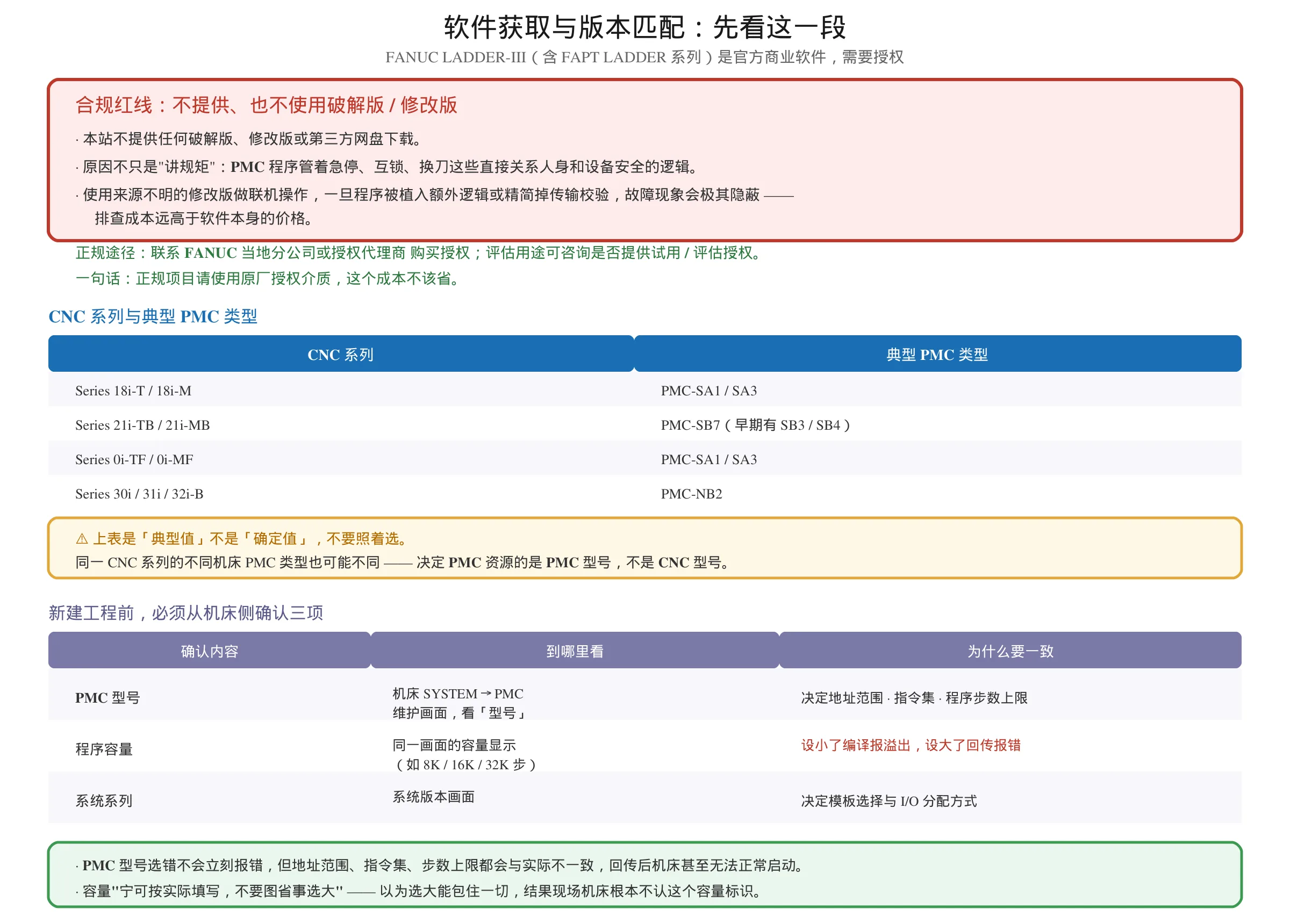Click the line 使用来源不明的修改版做联机操作

(434, 195)
